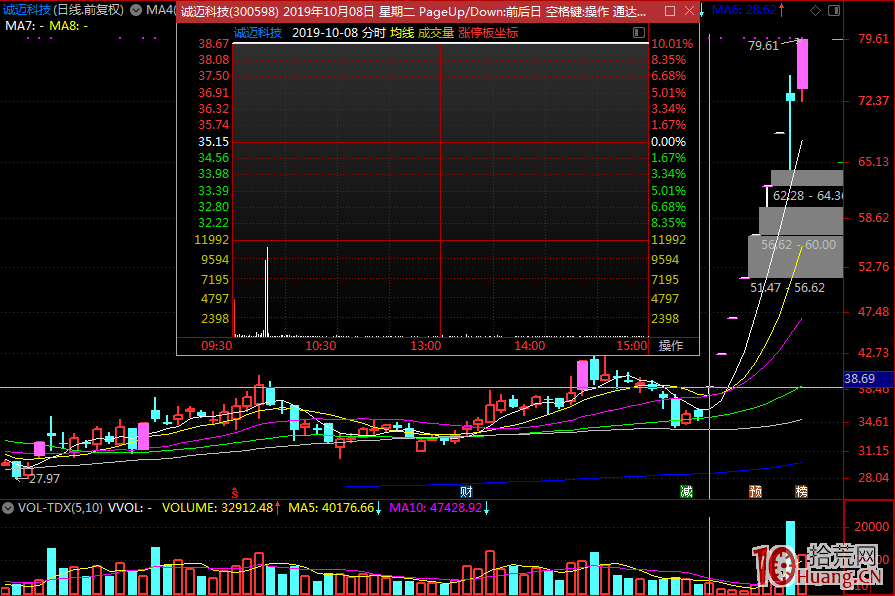Click the gray 56.62 - 60.00 gap box
Viewport: 895px width, 596px height.
tap(796, 256)
